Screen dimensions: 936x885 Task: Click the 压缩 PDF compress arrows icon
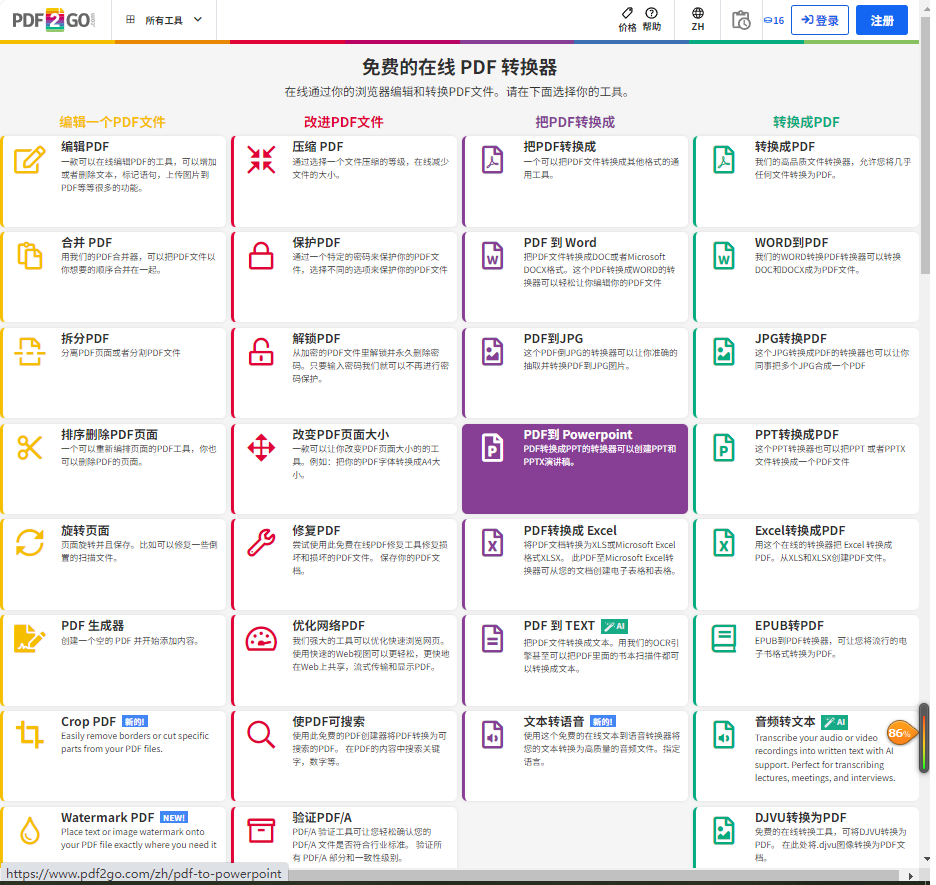[x=261, y=160]
